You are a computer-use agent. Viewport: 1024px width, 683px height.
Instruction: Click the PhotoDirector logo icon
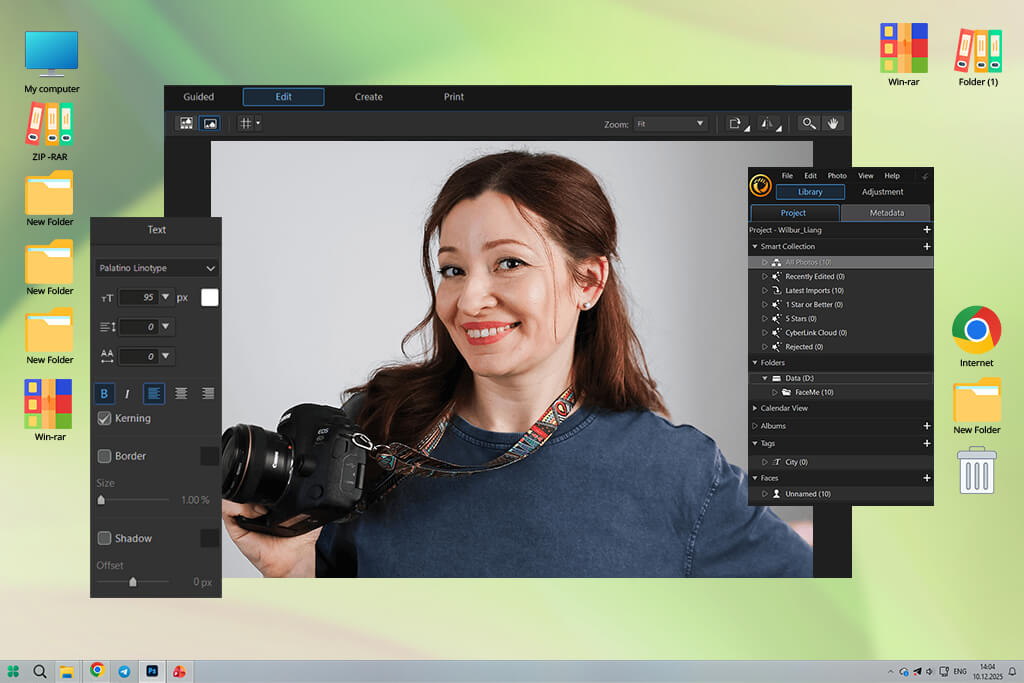click(761, 185)
